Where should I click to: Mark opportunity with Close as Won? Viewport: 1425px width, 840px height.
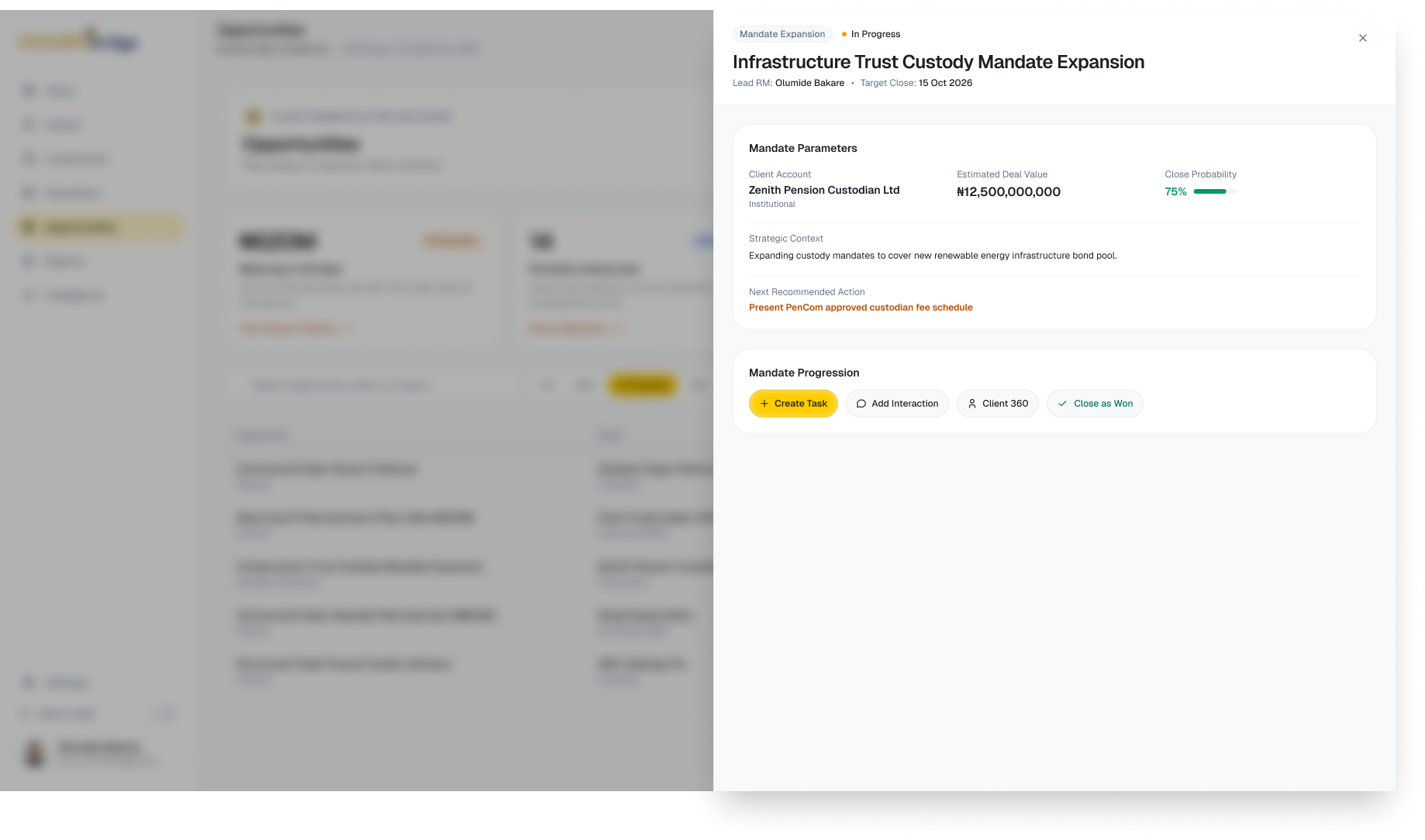pyautogui.click(x=1095, y=404)
